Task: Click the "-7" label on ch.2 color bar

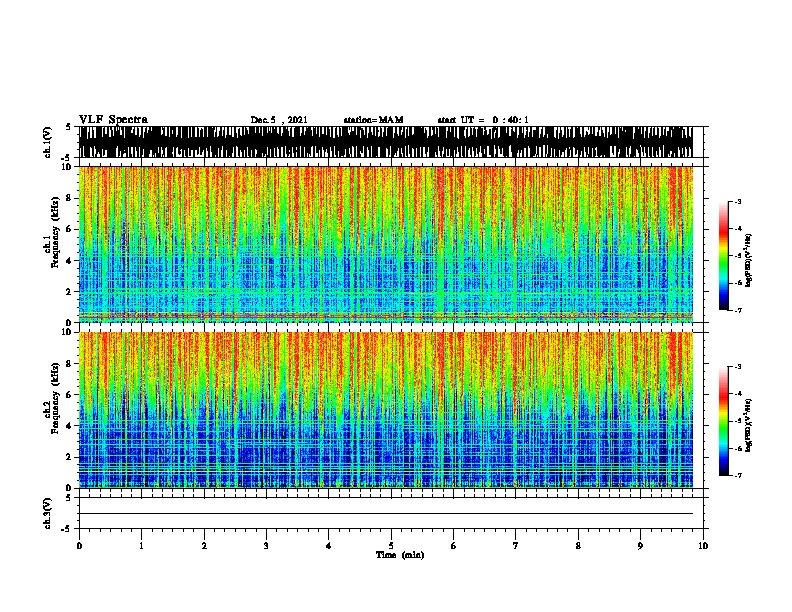Action: click(x=737, y=475)
